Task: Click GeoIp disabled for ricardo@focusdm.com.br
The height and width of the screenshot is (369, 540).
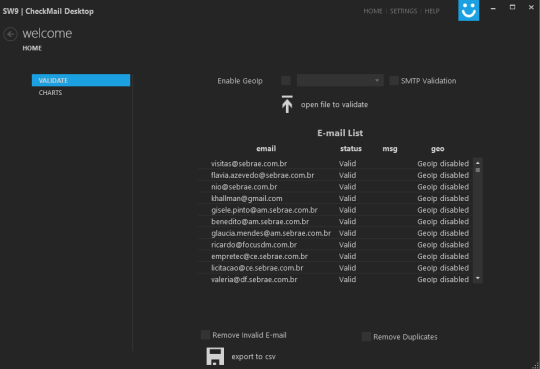Action: pos(443,245)
